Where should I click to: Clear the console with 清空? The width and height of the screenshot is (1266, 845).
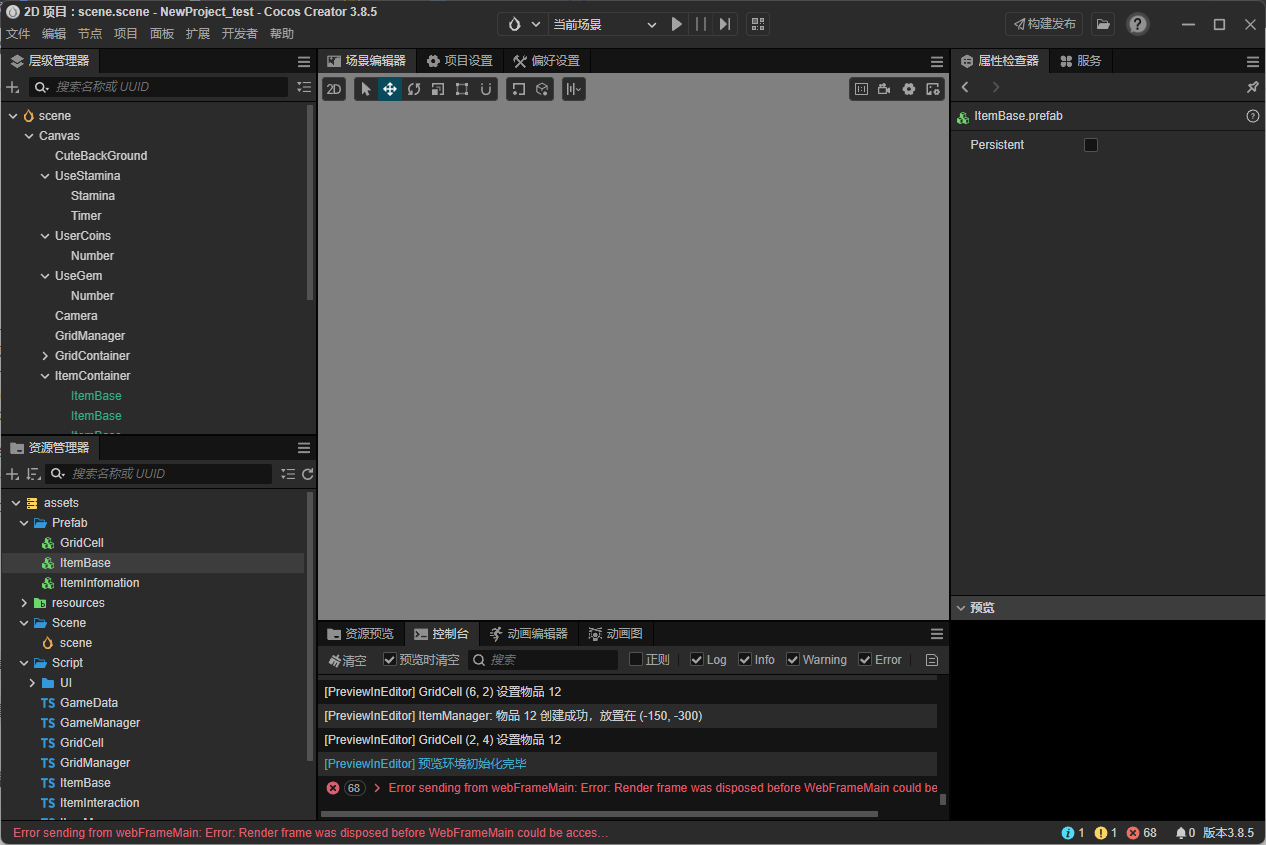(347, 660)
